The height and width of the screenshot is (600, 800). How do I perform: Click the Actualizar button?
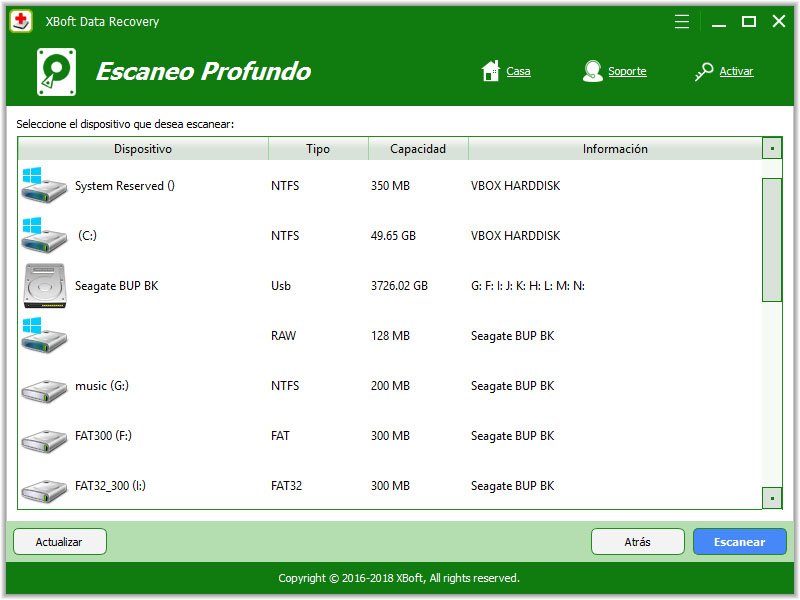(60, 542)
